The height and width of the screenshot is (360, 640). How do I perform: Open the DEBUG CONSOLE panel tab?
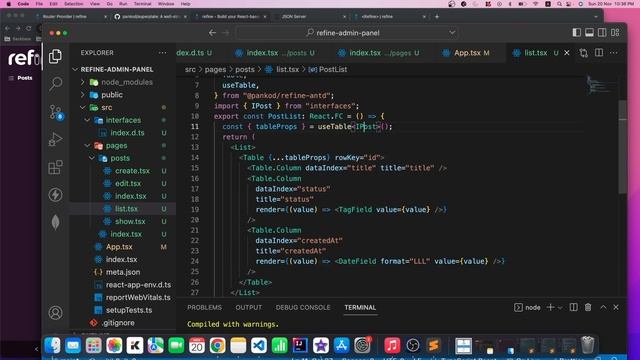pyautogui.click(x=303, y=307)
